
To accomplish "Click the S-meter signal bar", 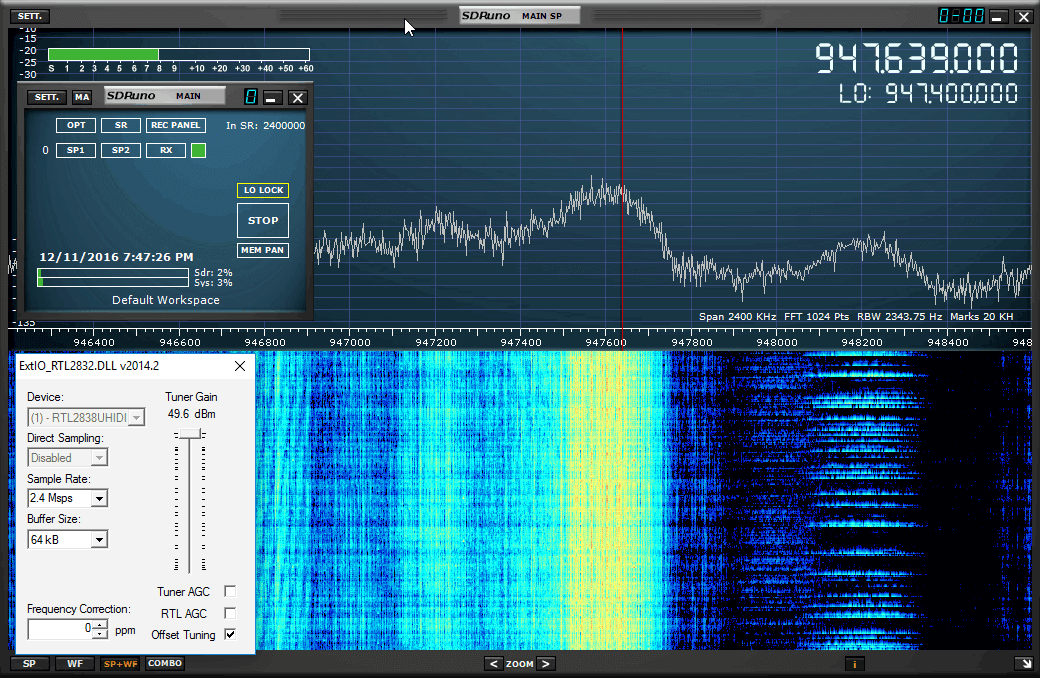I will pos(178,54).
